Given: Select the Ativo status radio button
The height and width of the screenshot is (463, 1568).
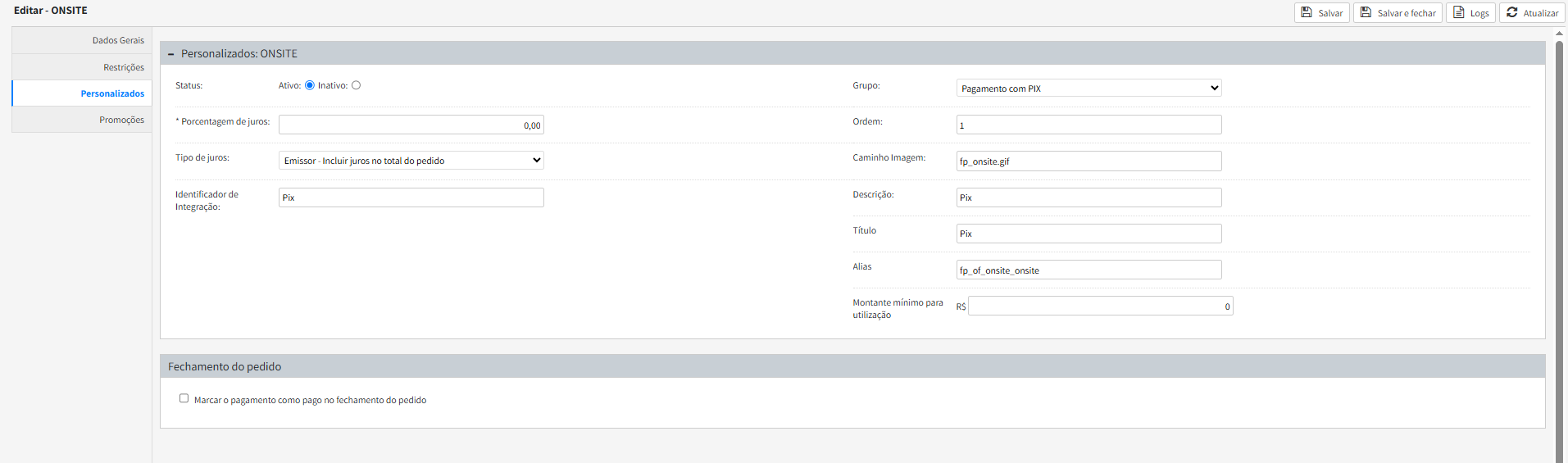Looking at the screenshot, I should (x=310, y=85).
